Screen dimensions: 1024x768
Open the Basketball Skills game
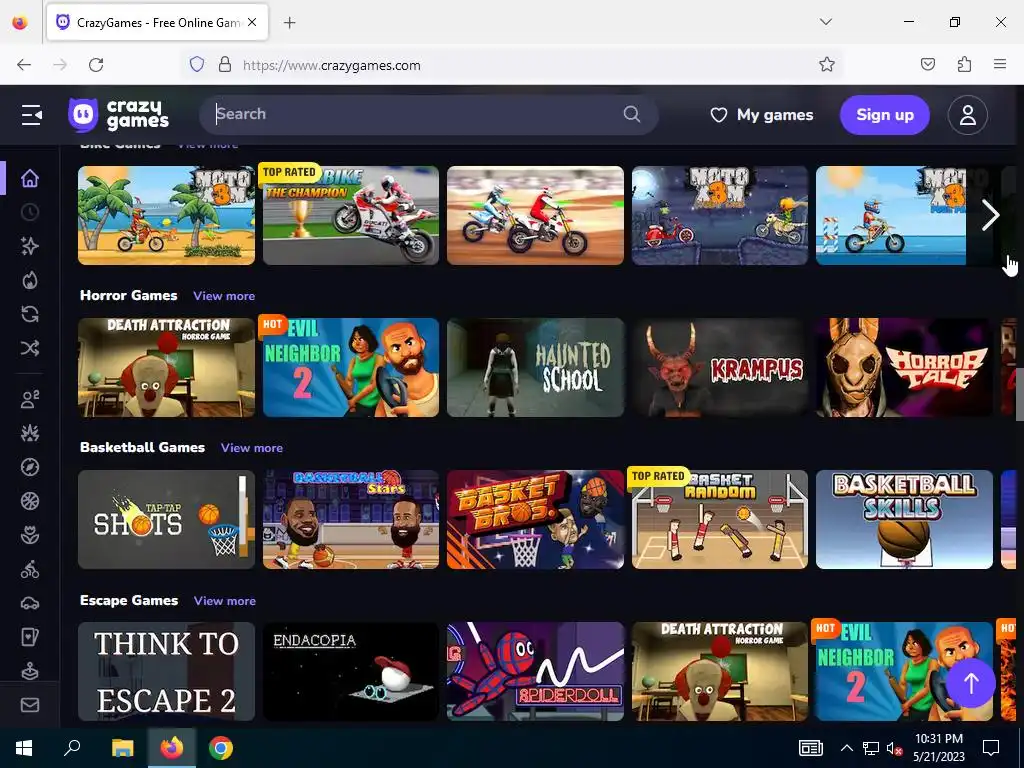coord(904,520)
